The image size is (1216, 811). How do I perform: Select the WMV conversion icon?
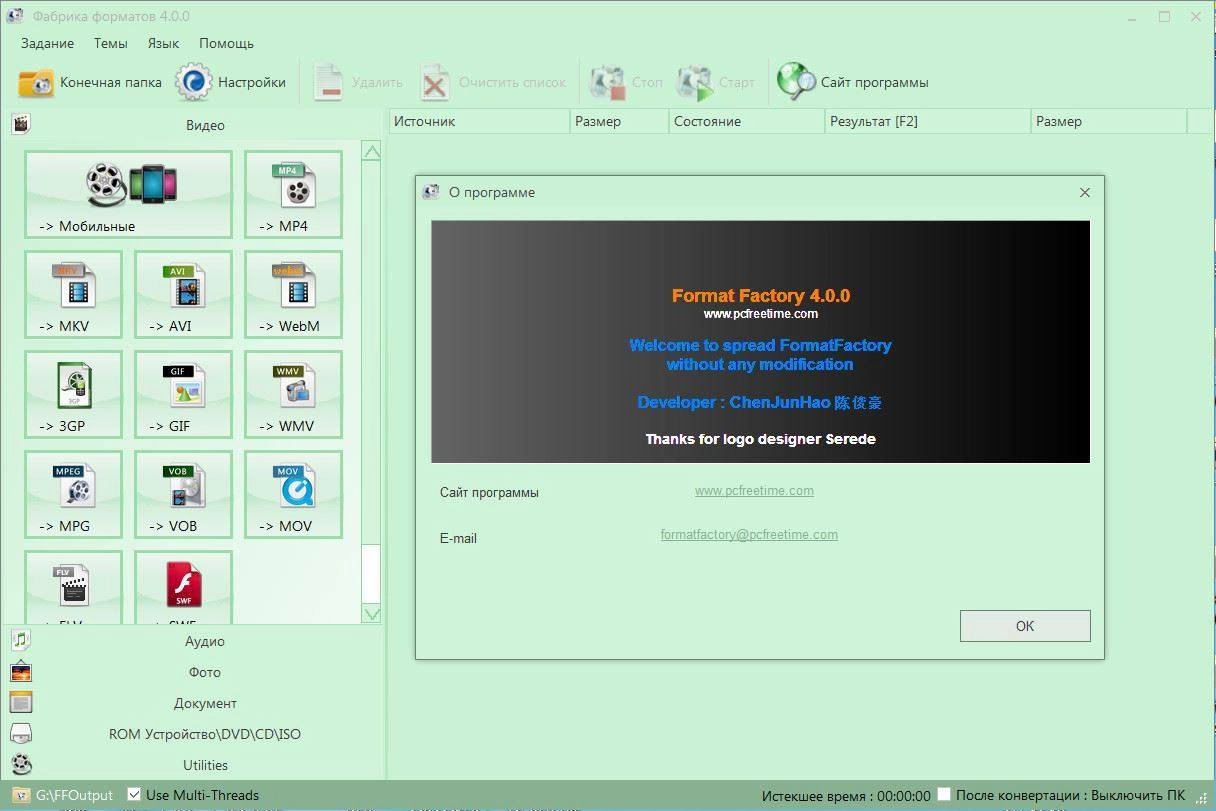click(293, 395)
